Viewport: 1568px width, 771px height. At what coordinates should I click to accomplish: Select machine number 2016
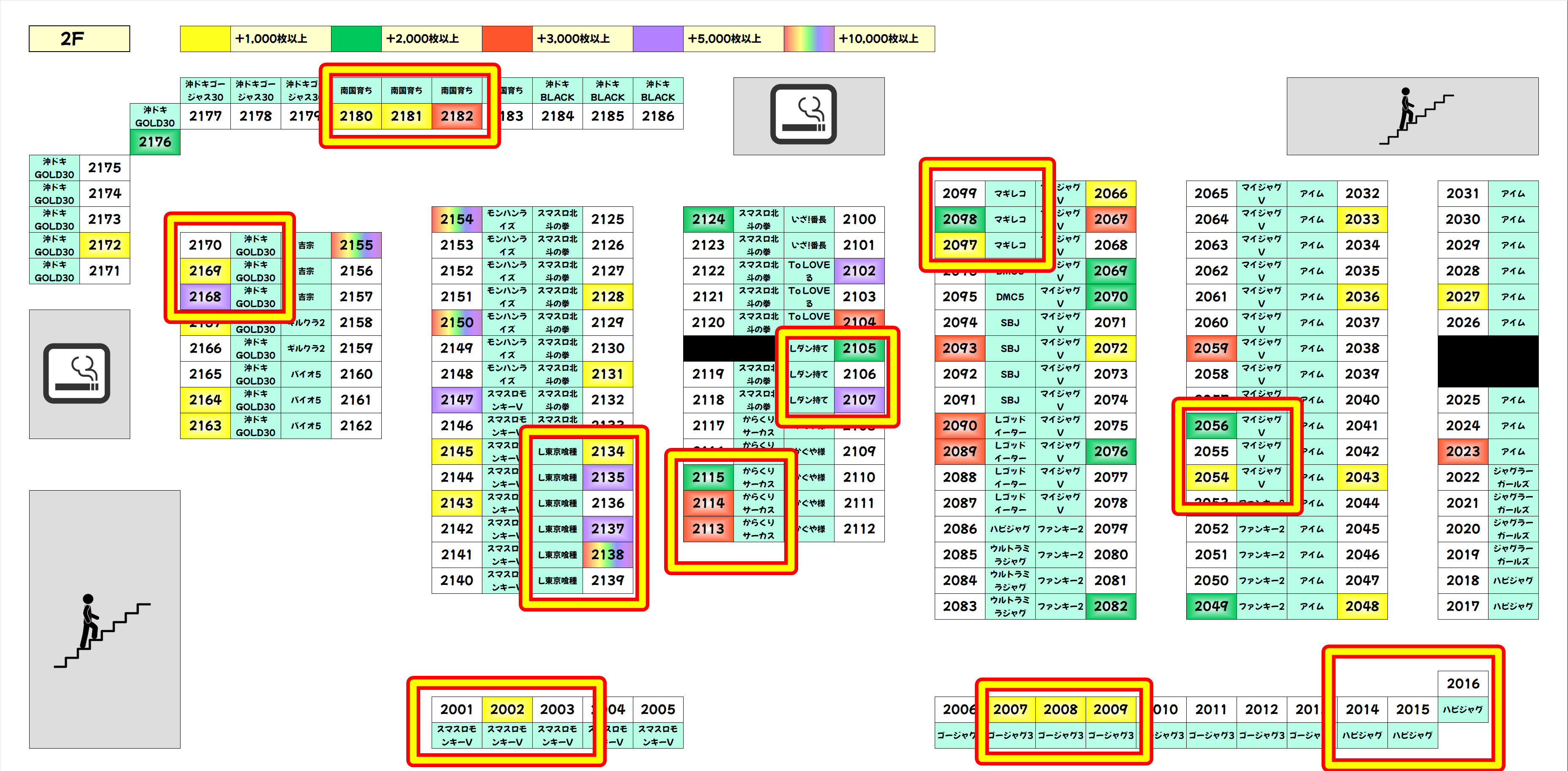(x=1463, y=683)
